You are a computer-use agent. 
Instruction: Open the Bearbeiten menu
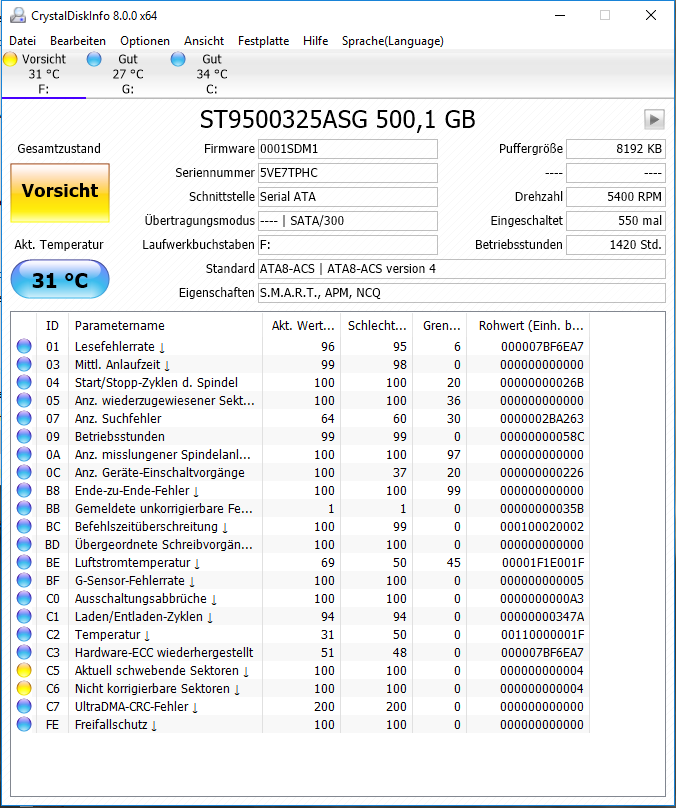click(78, 41)
